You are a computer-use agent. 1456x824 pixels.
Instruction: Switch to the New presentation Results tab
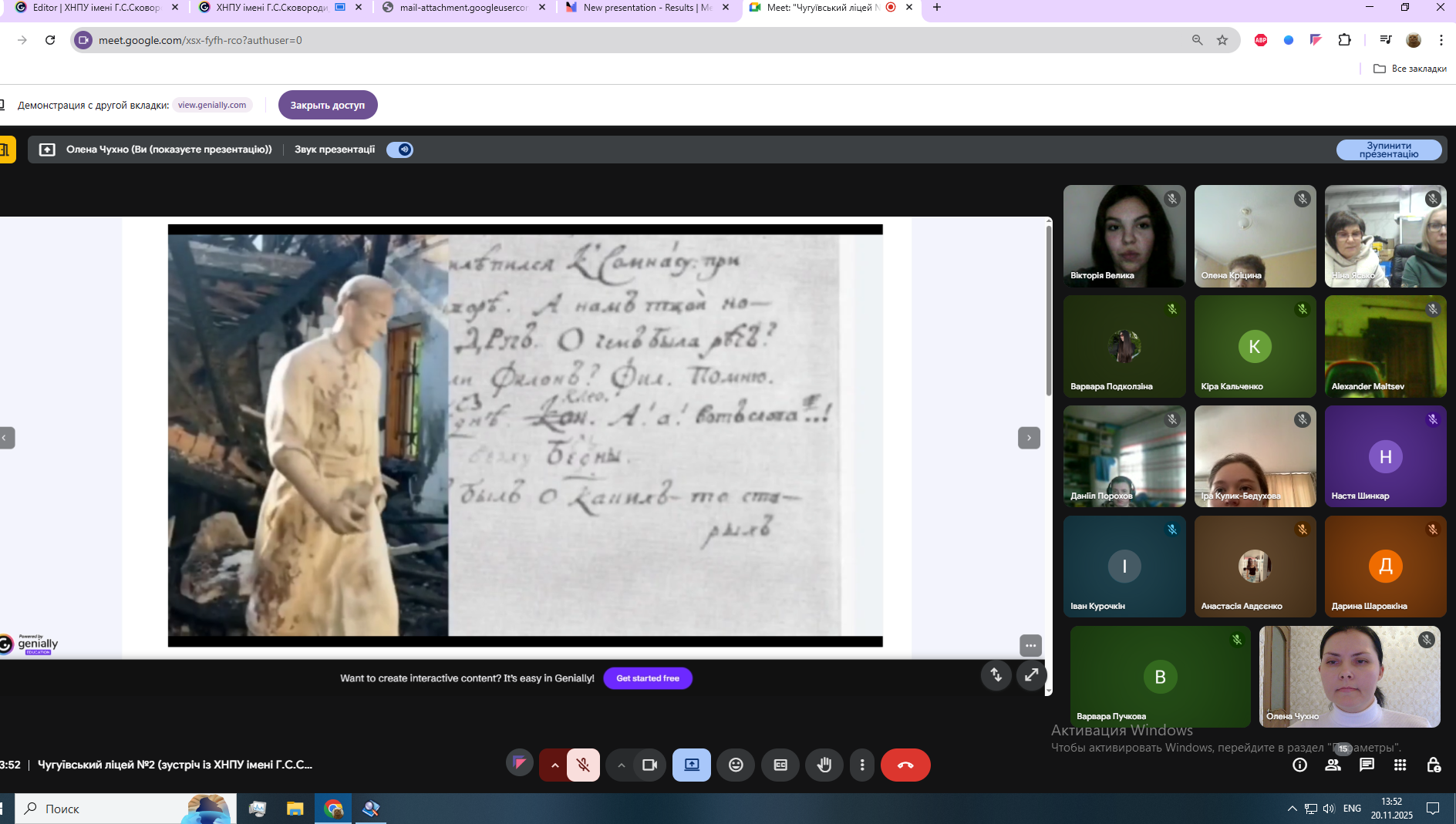point(646,8)
